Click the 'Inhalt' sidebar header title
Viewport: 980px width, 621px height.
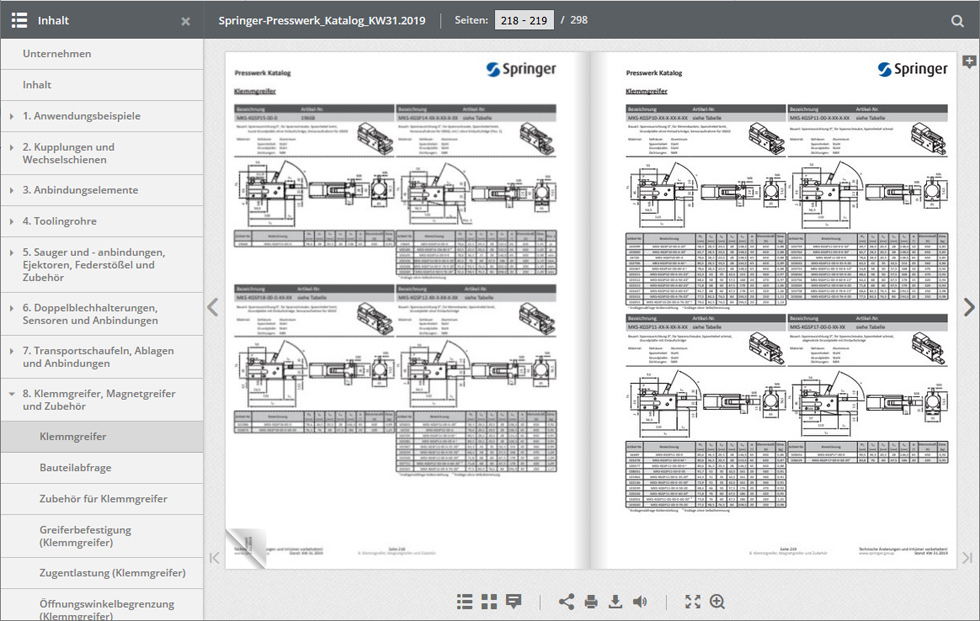[53, 21]
